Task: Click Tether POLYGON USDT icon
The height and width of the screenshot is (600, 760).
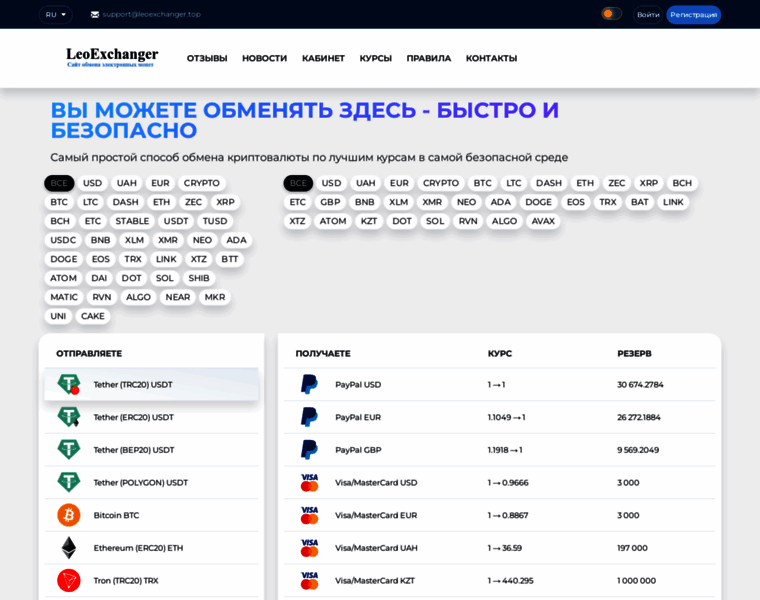Action: tap(69, 482)
